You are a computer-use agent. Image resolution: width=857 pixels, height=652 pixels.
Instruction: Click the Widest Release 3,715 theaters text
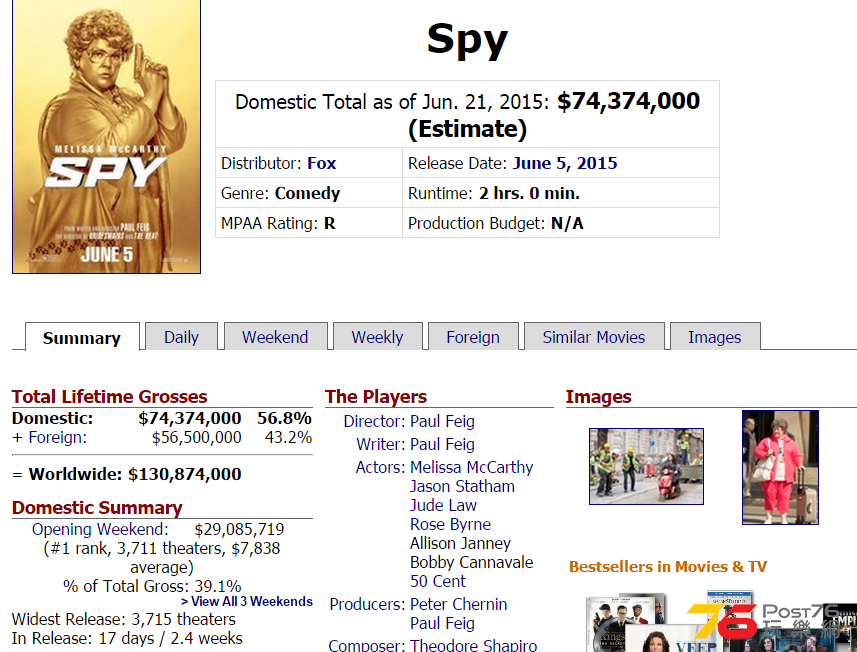tap(124, 619)
